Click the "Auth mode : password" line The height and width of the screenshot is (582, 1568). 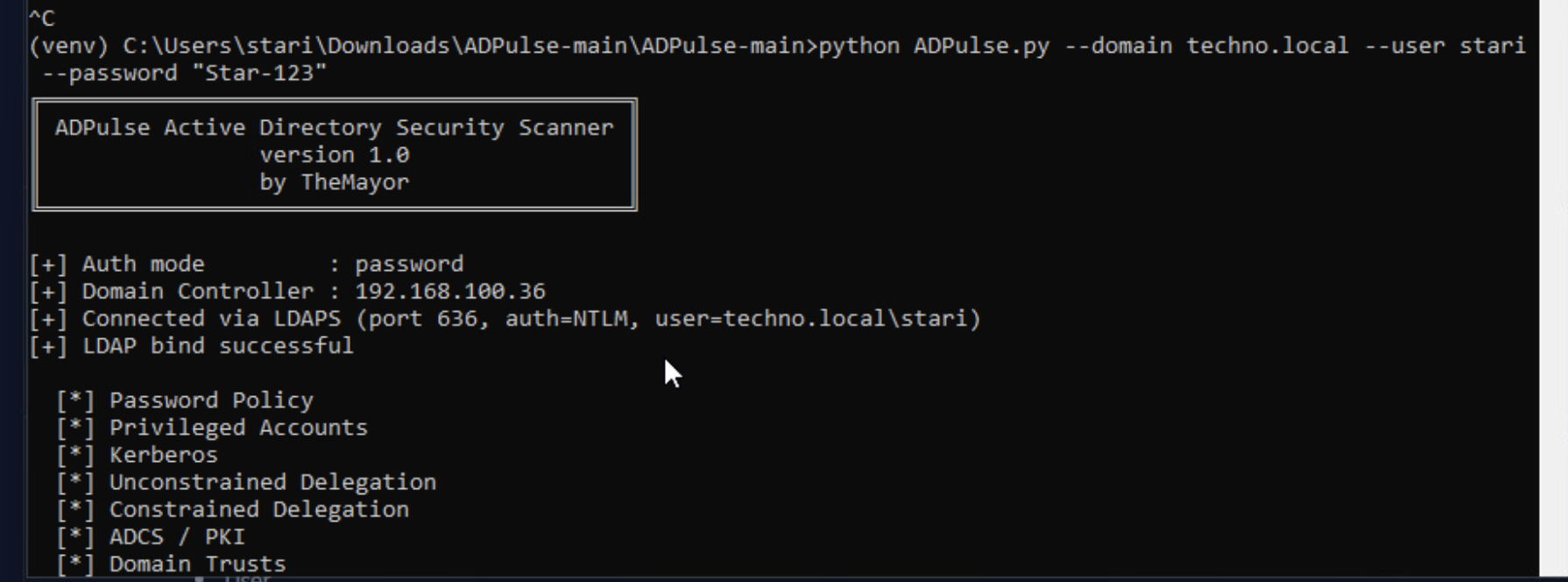[x=247, y=264]
